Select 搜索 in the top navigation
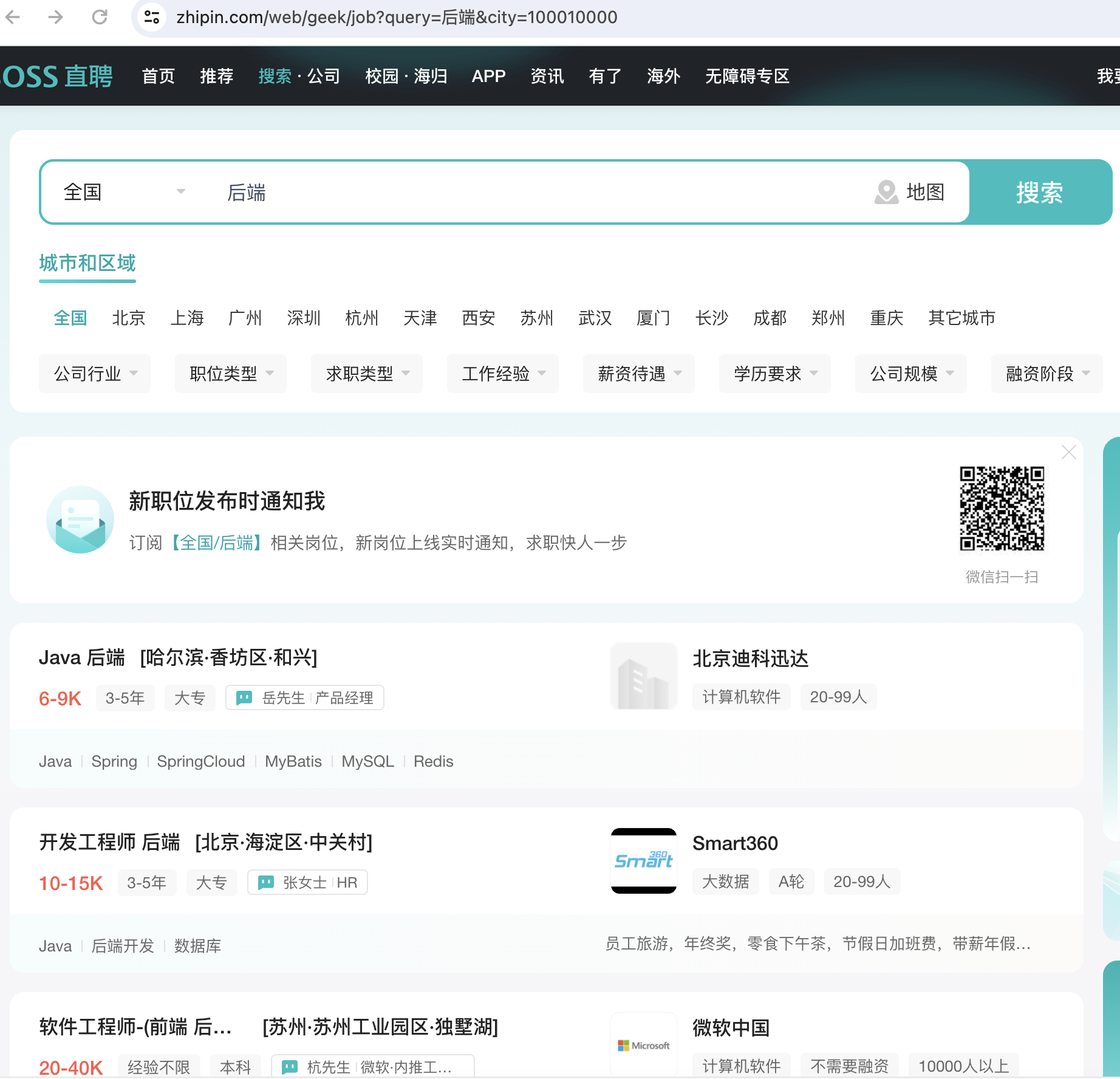The width and height of the screenshot is (1120, 1079). point(275,76)
